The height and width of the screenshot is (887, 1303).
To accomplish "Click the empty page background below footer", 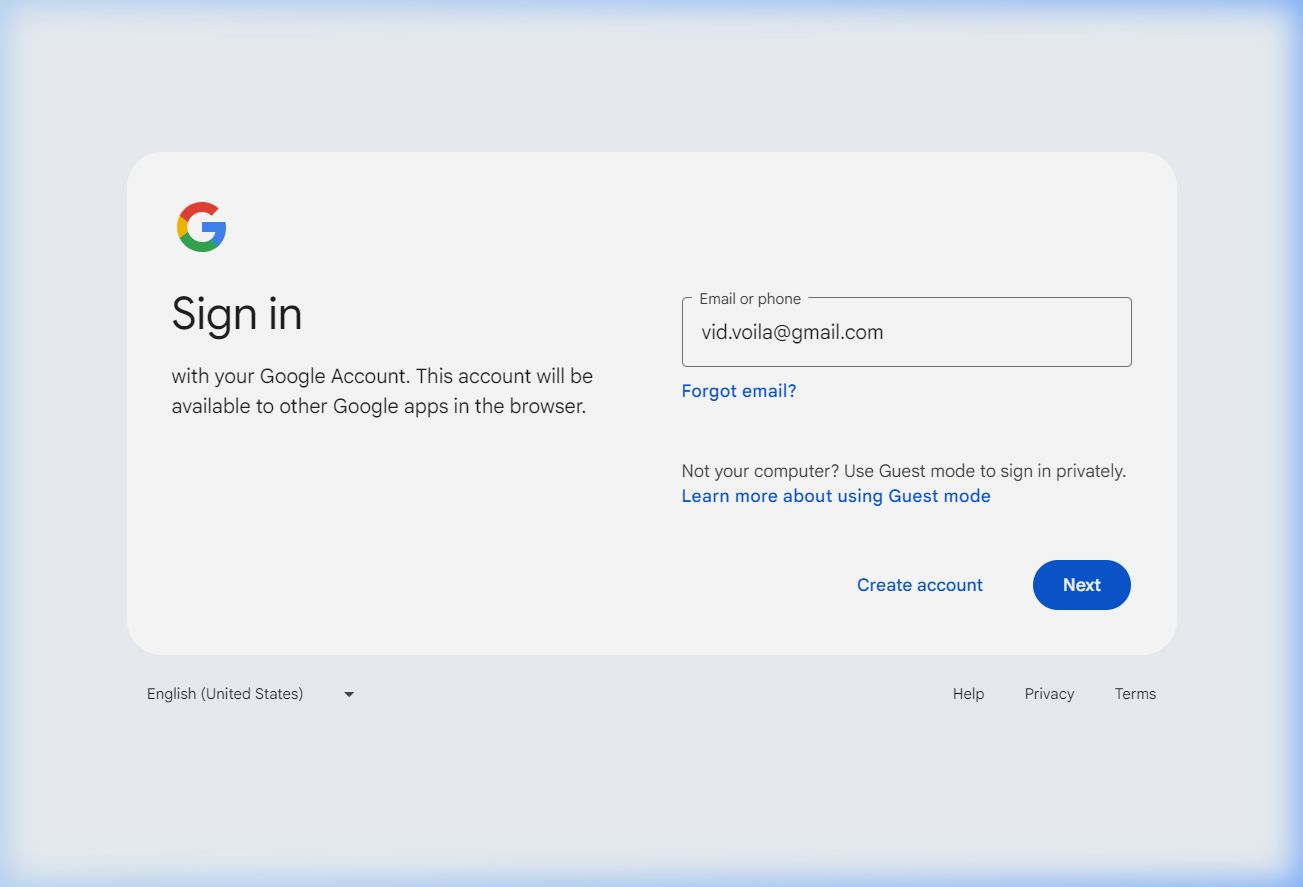I will point(650,790).
